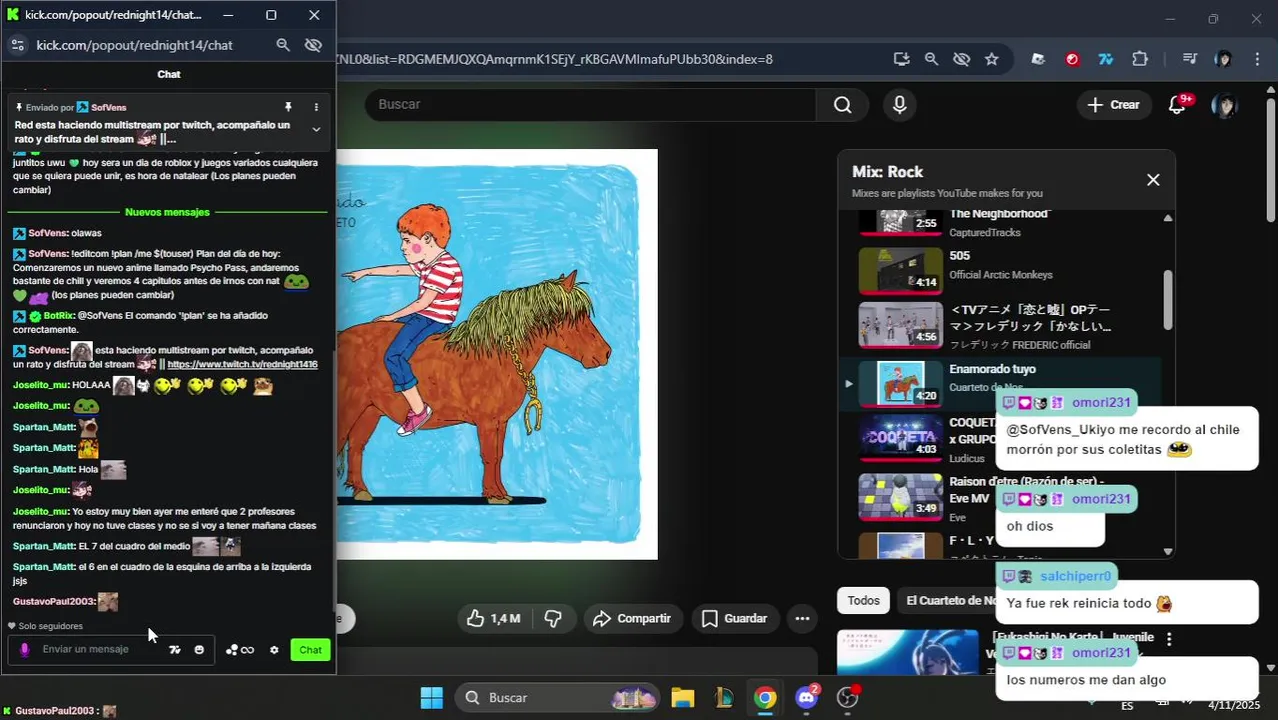Open pinned message three-dot options

[316, 107]
